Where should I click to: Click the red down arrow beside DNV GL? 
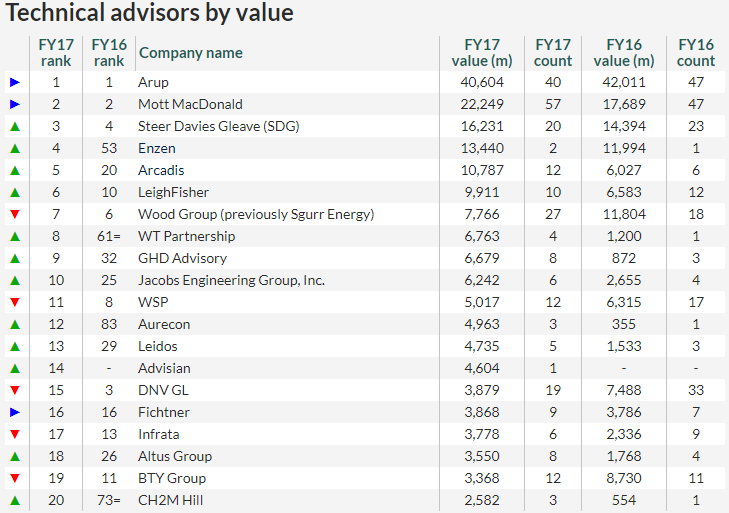pyautogui.click(x=14, y=390)
